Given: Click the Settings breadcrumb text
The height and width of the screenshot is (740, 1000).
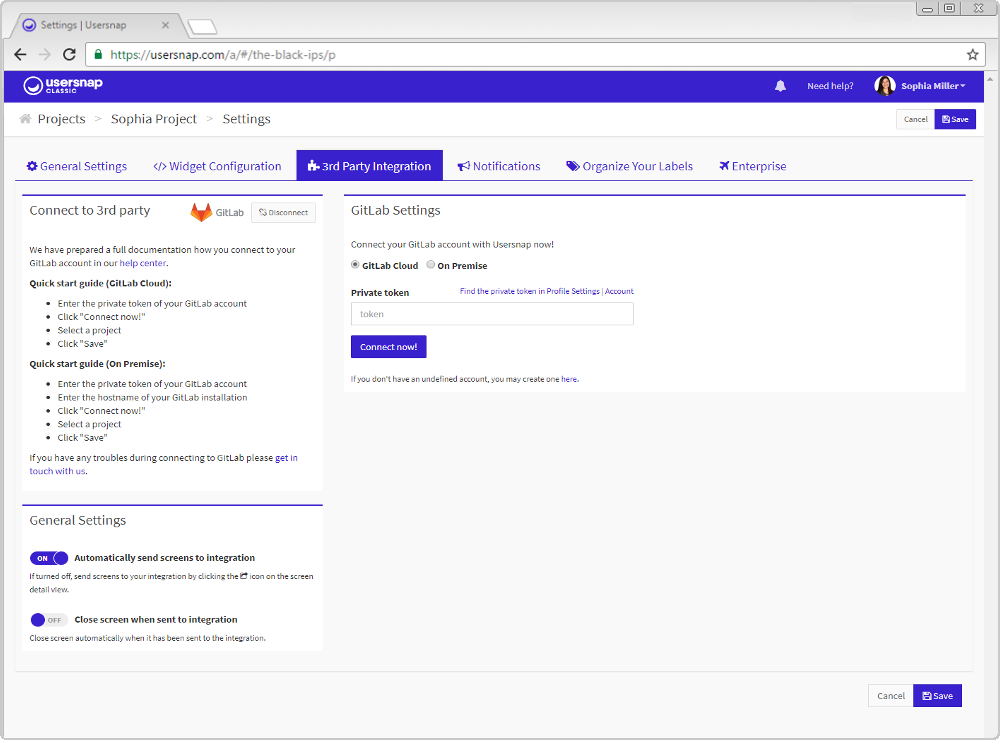Looking at the screenshot, I should (x=246, y=119).
